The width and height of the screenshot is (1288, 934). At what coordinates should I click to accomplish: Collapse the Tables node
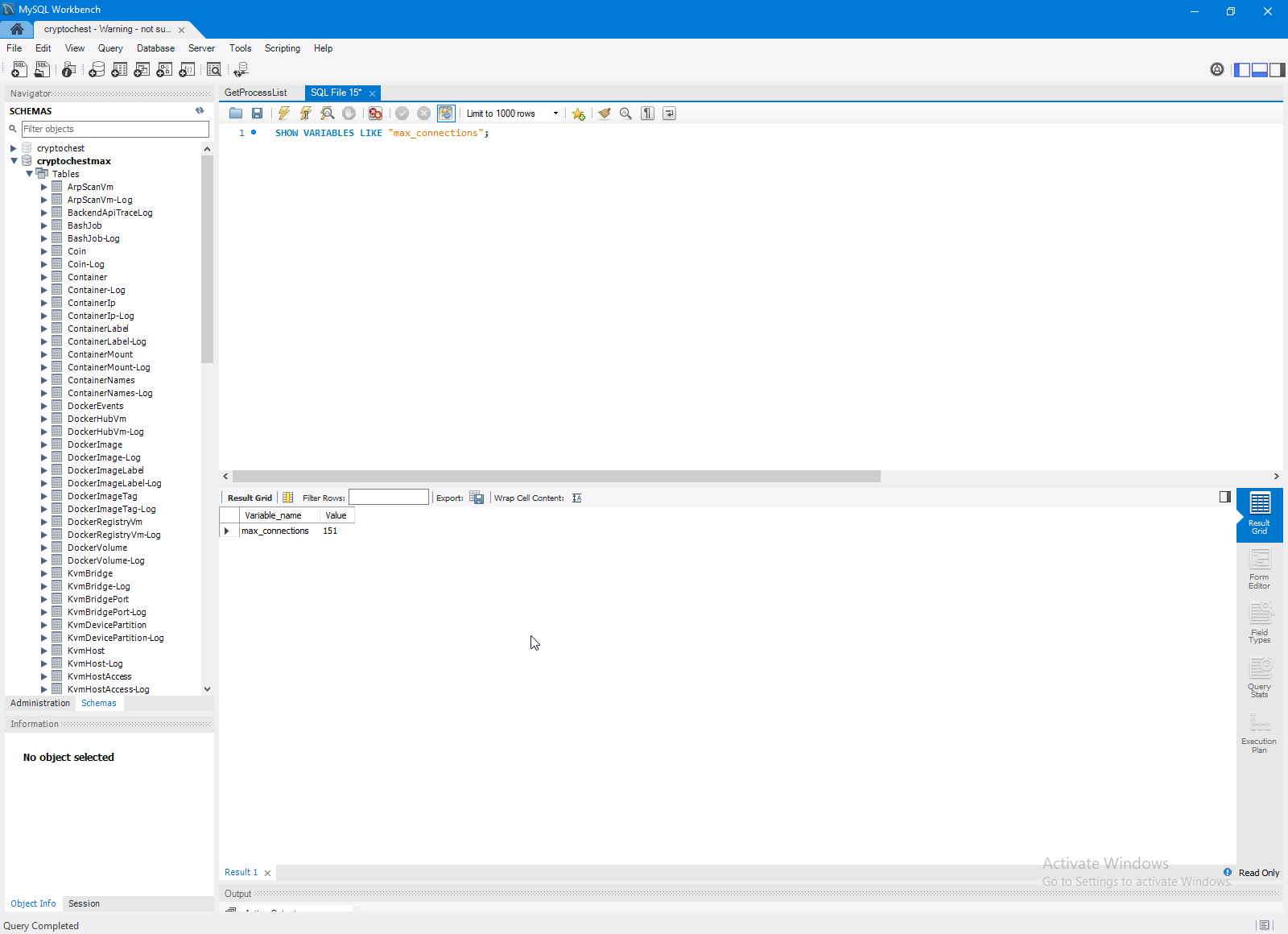[29, 174]
